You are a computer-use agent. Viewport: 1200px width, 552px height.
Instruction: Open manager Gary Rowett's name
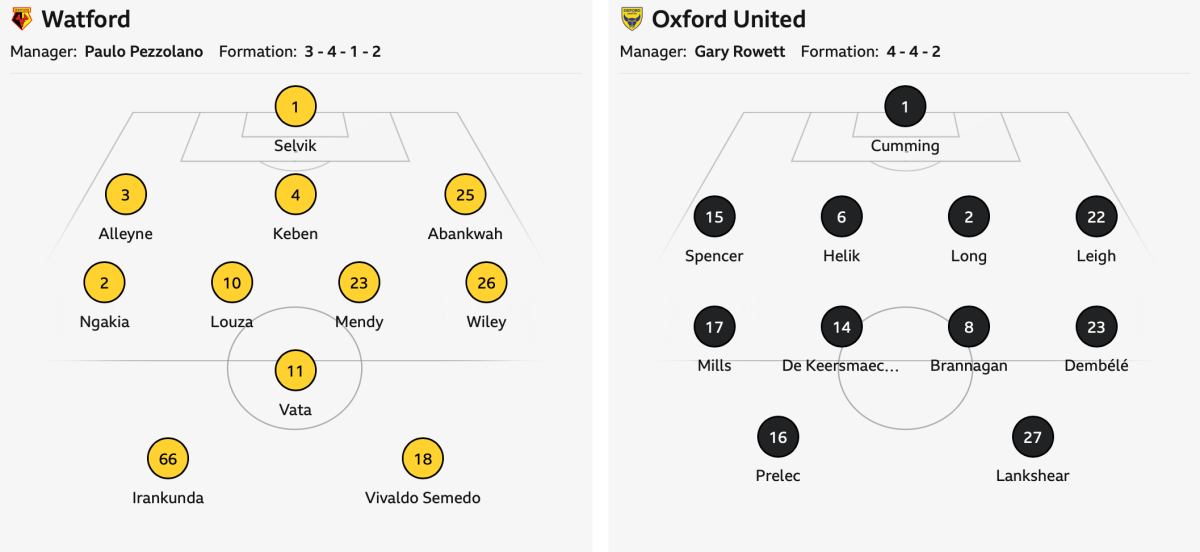[739, 52]
